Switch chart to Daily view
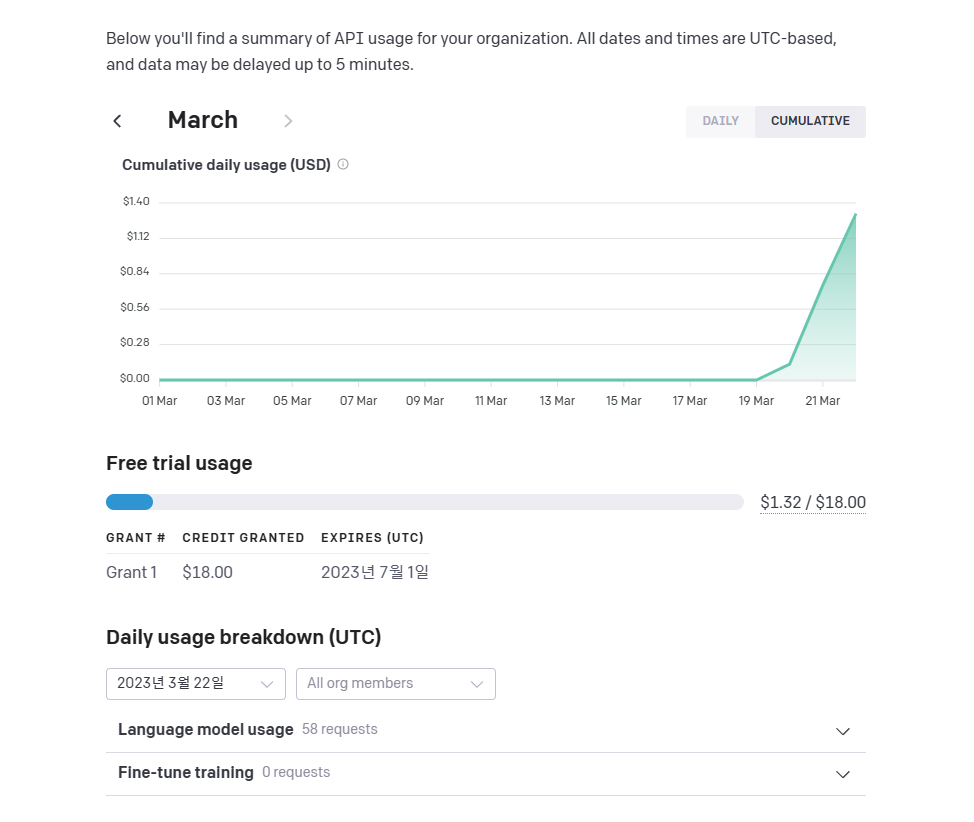Image resolution: width=974 pixels, height=822 pixels. coord(720,121)
